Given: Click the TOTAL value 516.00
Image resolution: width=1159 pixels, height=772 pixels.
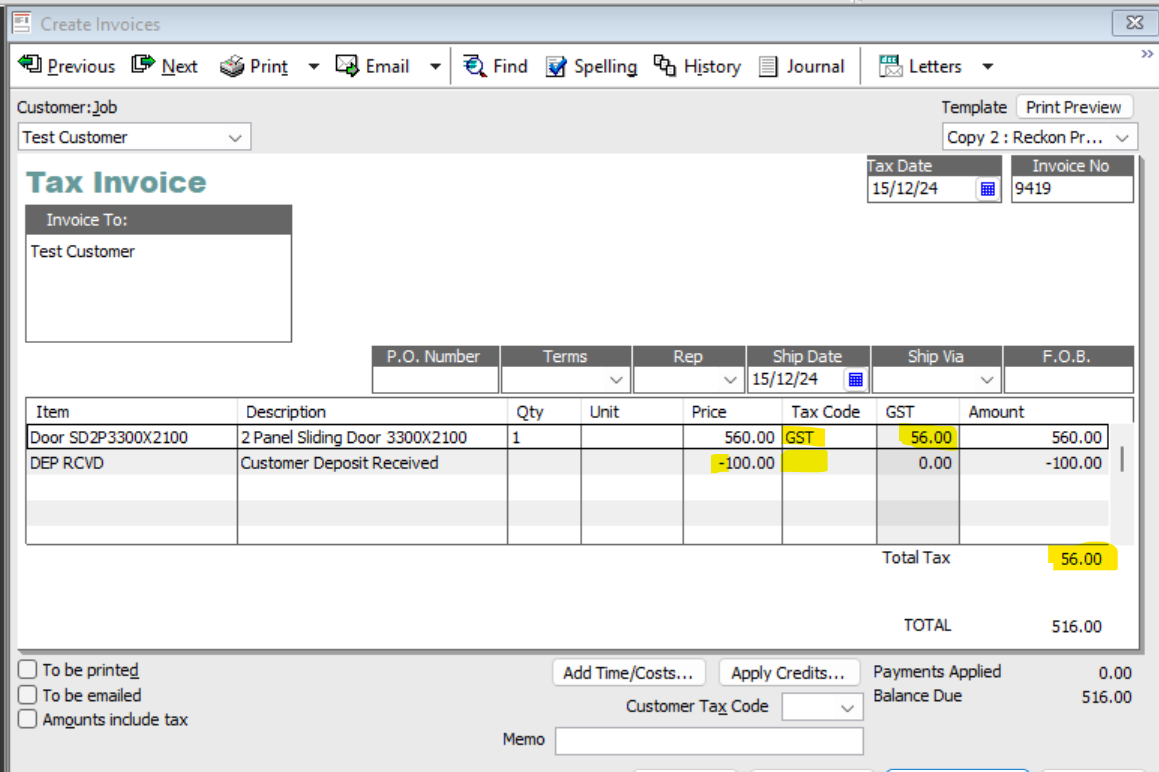Looking at the screenshot, I should [x=1076, y=626].
